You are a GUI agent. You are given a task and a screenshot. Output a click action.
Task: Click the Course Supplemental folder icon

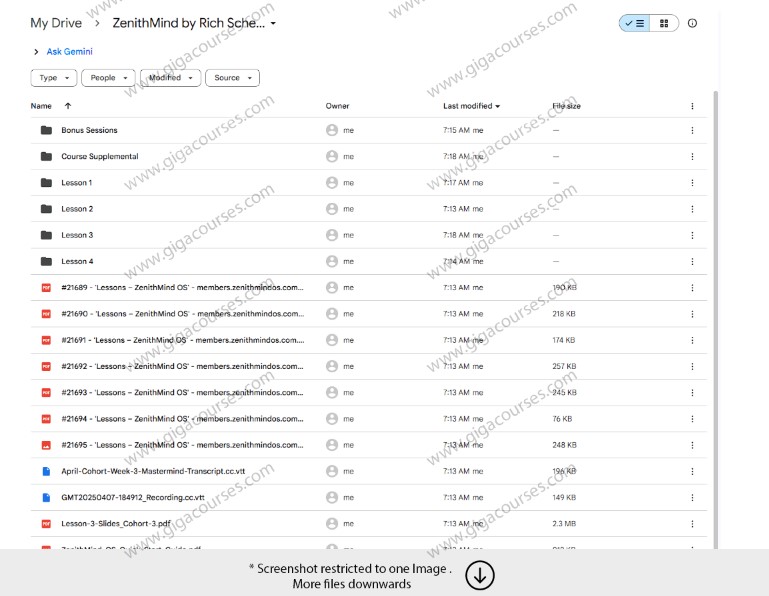tap(46, 156)
